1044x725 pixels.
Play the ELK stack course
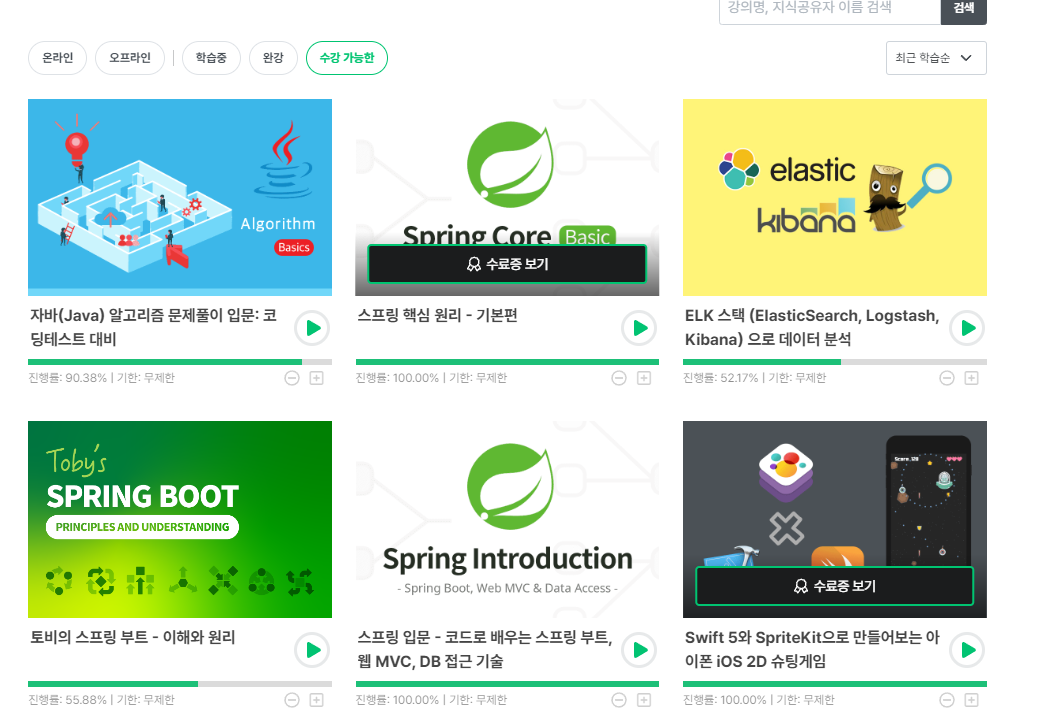coord(968,328)
